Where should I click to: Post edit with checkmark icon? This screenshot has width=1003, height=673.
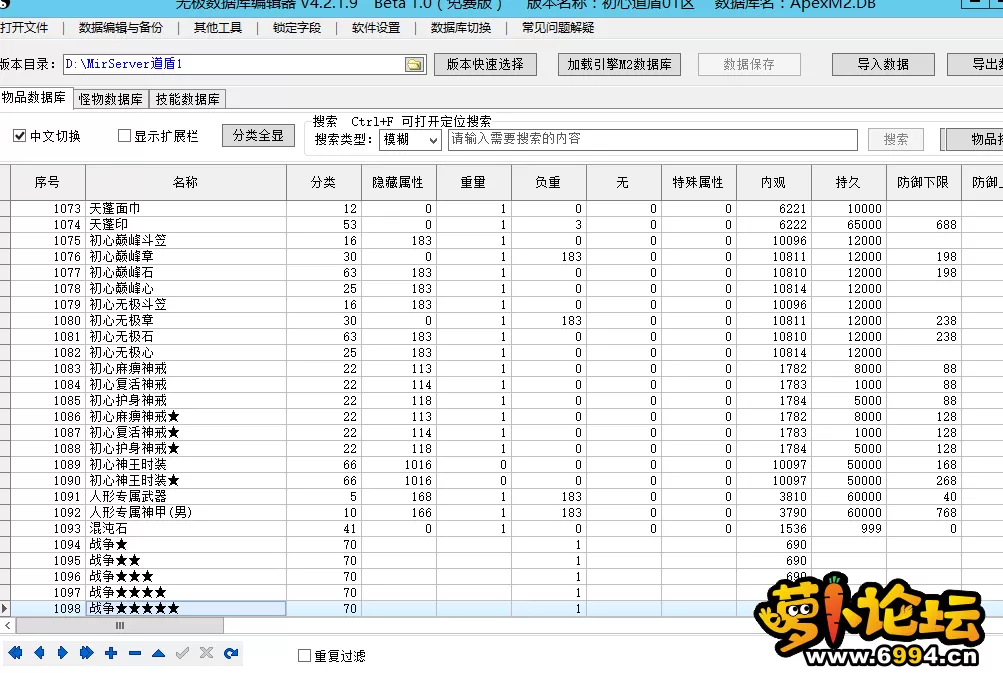(x=182, y=653)
